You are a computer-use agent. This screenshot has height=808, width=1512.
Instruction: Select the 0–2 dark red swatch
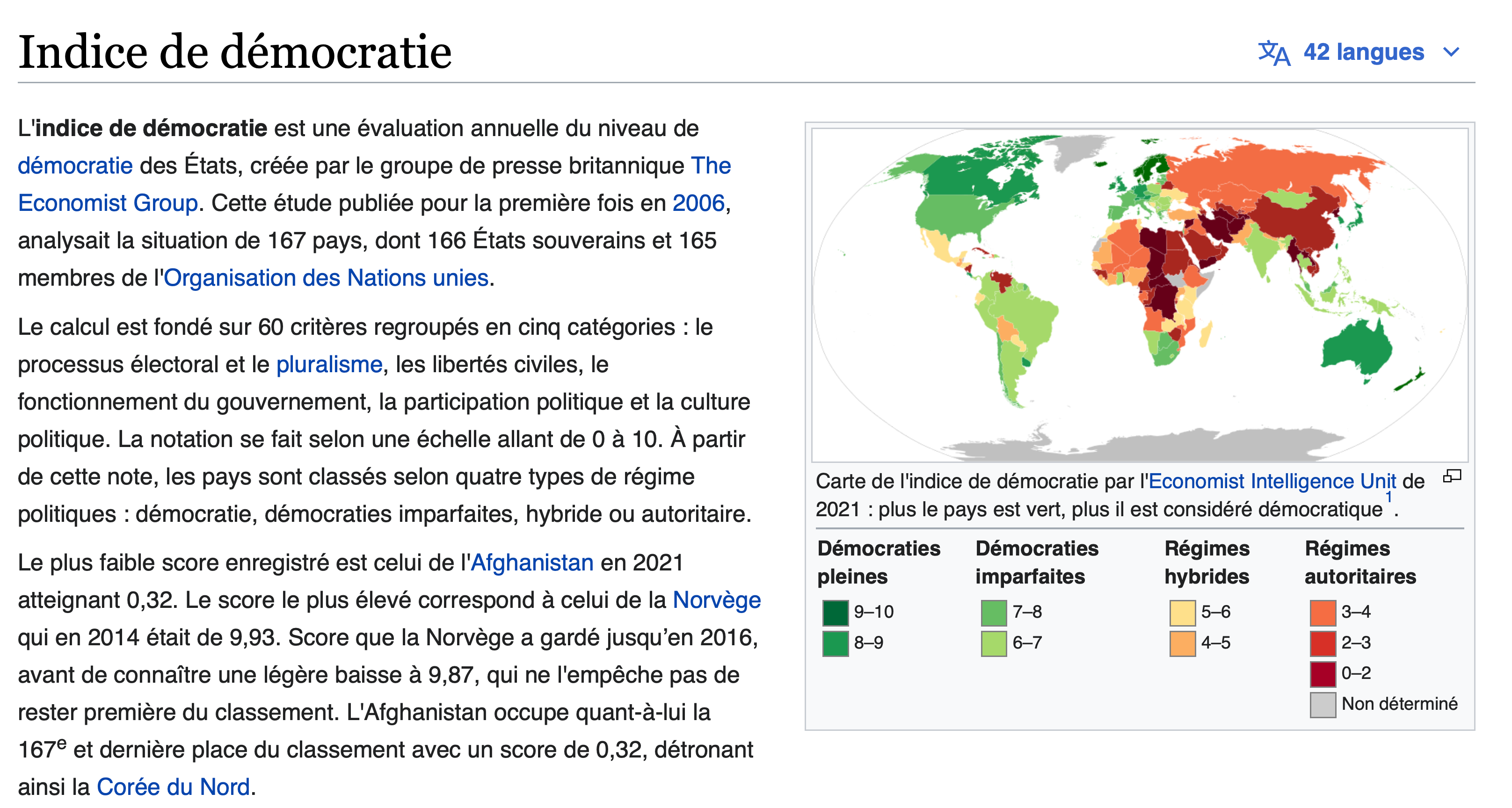pyautogui.click(x=1323, y=674)
